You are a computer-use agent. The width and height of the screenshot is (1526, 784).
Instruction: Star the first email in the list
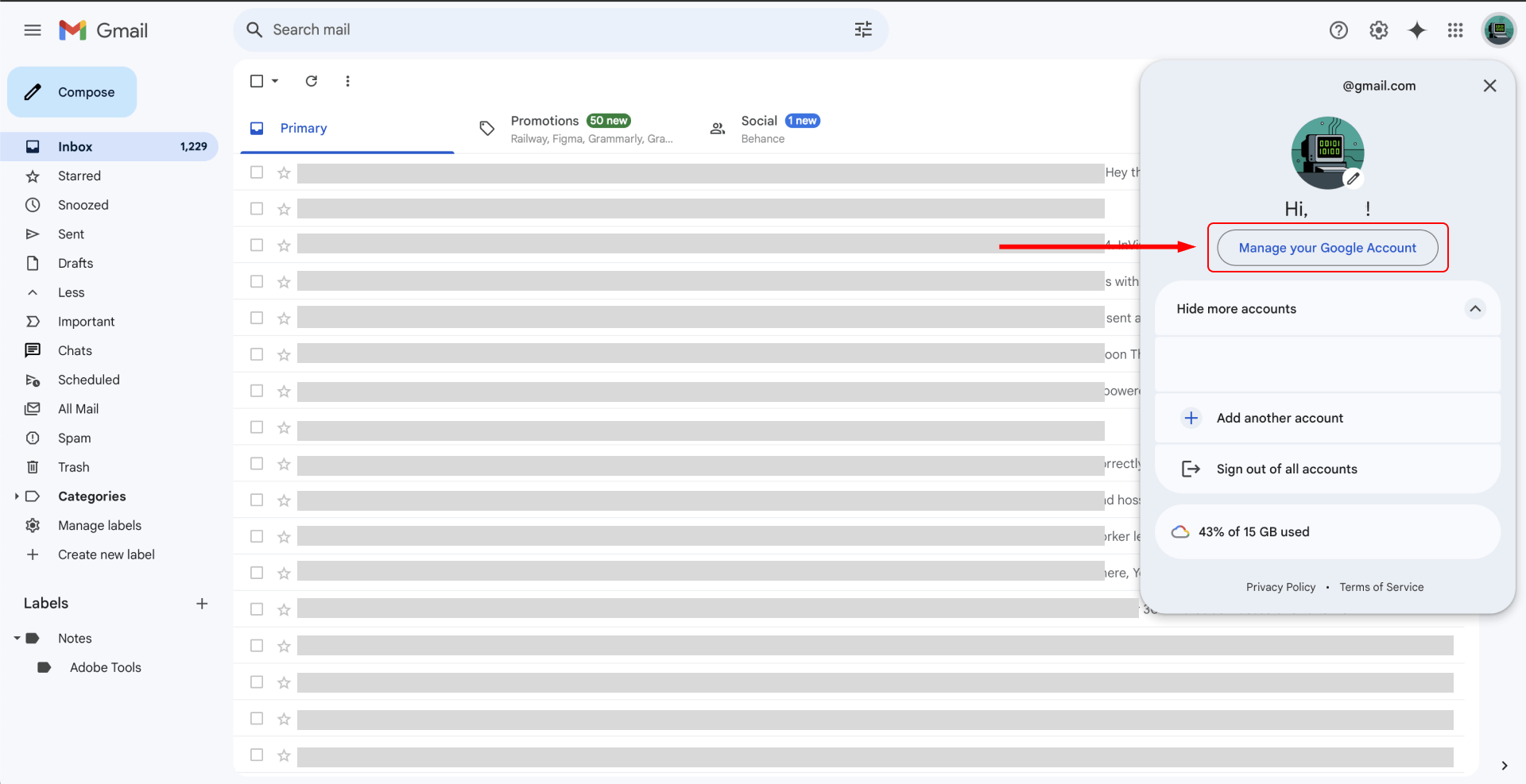pyautogui.click(x=284, y=172)
